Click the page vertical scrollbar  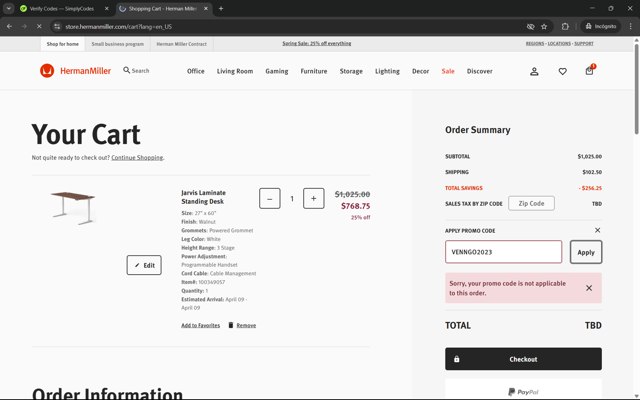click(636, 88)
